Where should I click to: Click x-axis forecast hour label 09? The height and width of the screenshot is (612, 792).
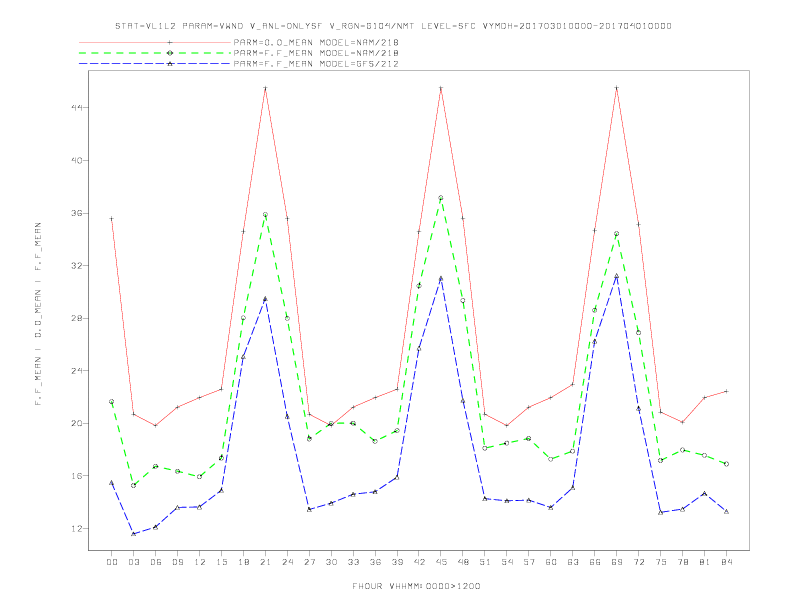coord(177,562)
